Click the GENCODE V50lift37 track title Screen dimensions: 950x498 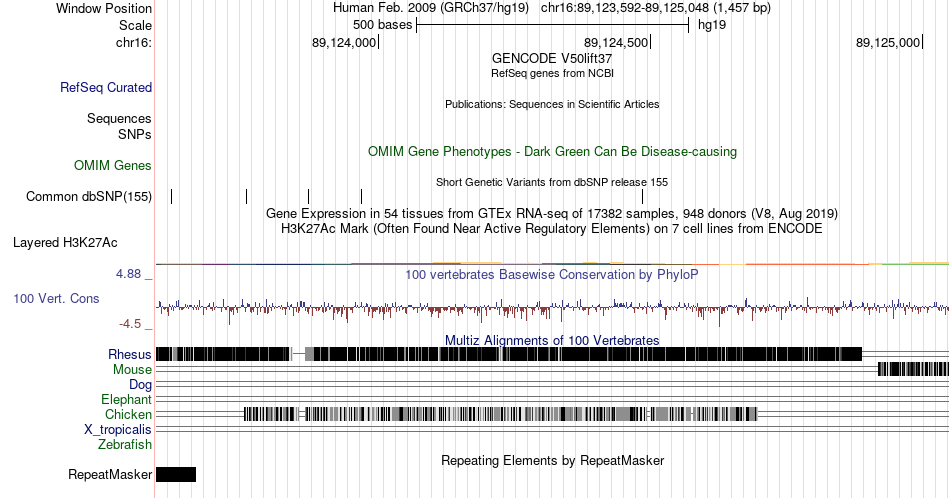552,59
